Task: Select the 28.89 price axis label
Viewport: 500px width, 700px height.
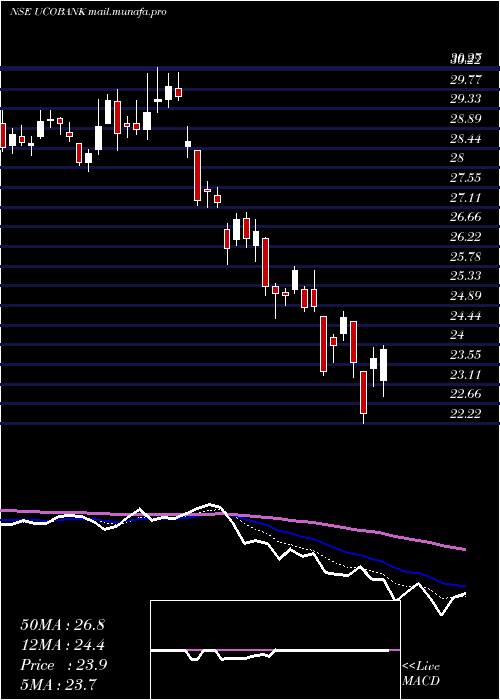Action: click(x=466, y=119)
